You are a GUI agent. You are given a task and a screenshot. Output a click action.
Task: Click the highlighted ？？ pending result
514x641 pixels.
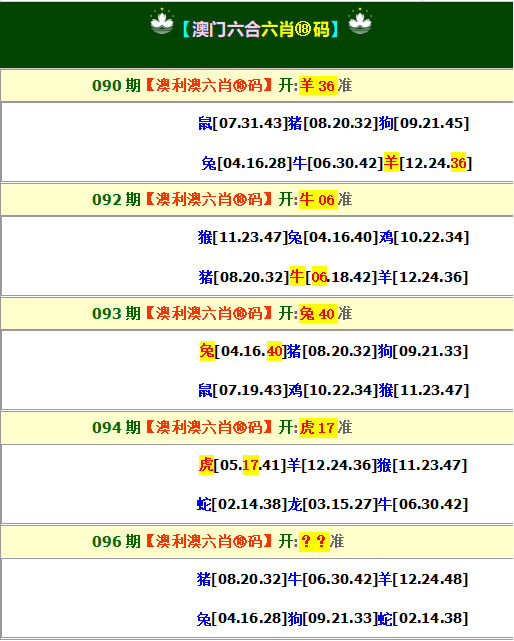[314, 542]
